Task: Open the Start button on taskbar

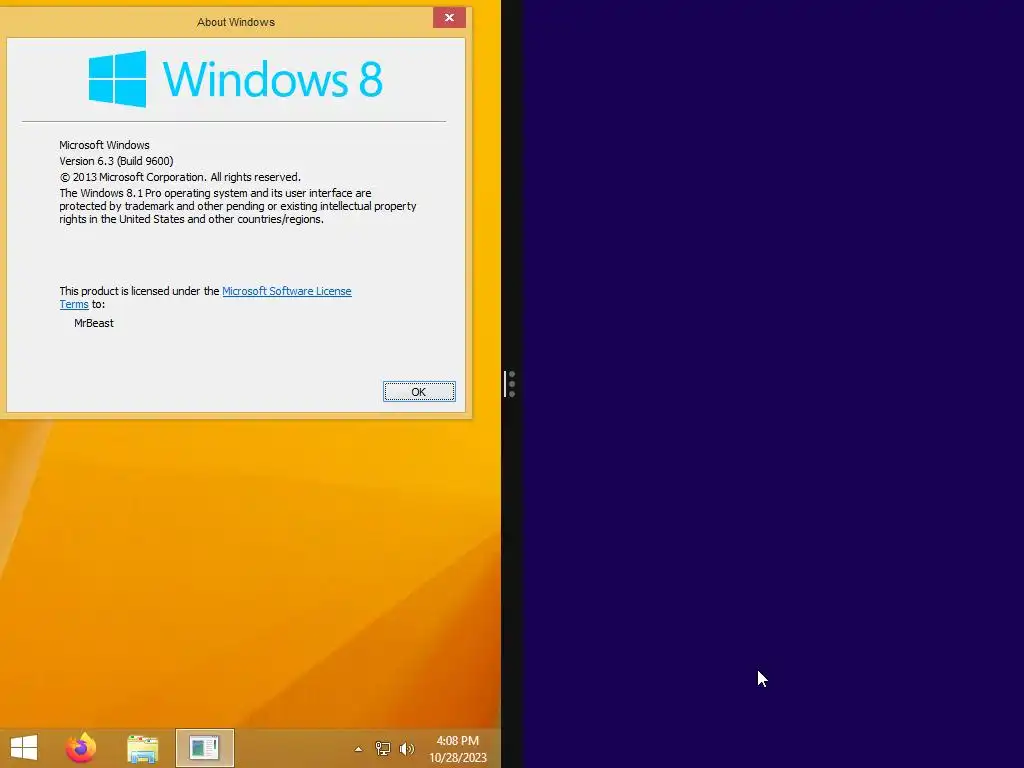Action: pos(24,748)
